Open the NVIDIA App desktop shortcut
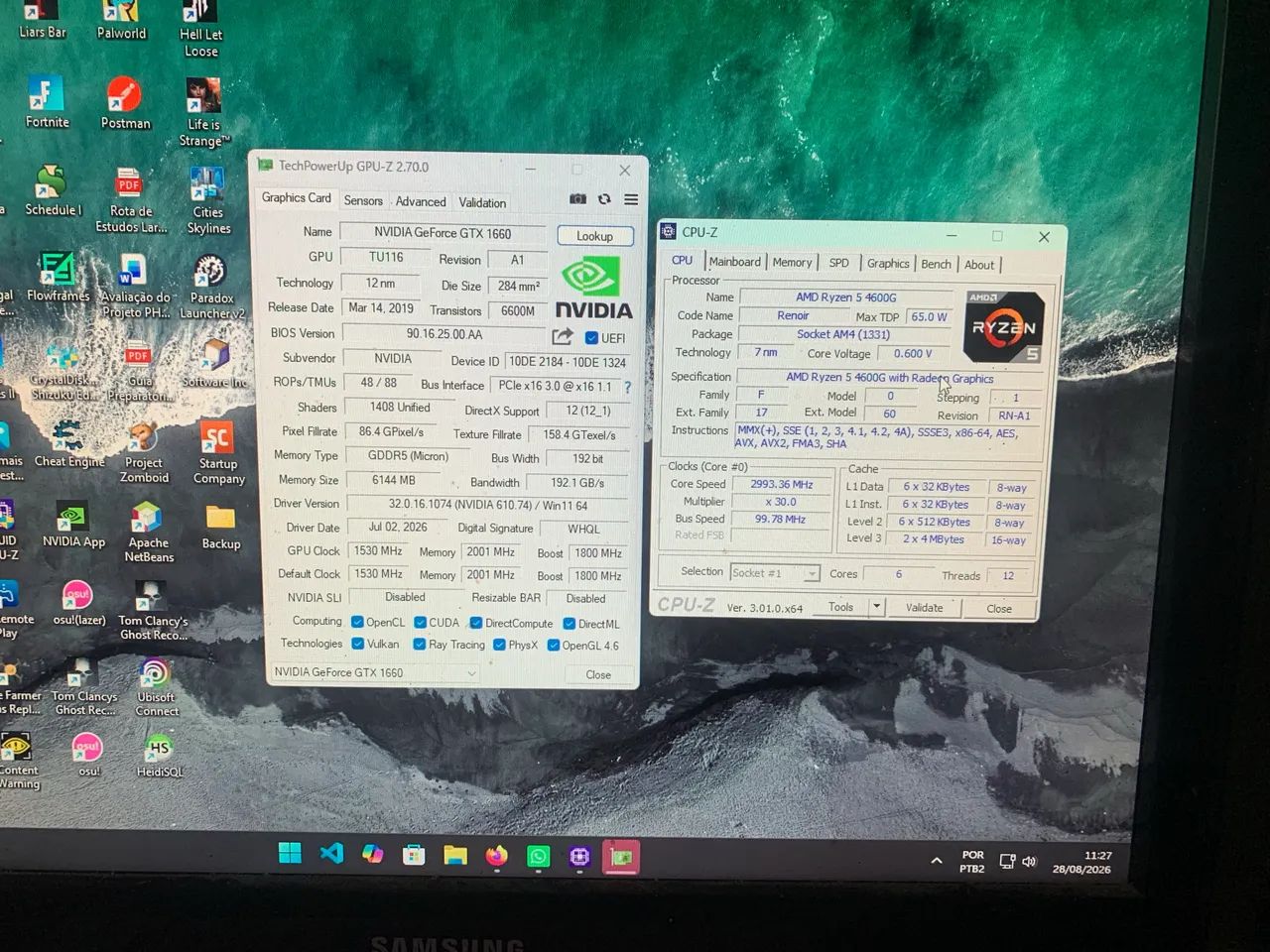The height and width of the screenshot is (952, 1270). click(73, 525)
